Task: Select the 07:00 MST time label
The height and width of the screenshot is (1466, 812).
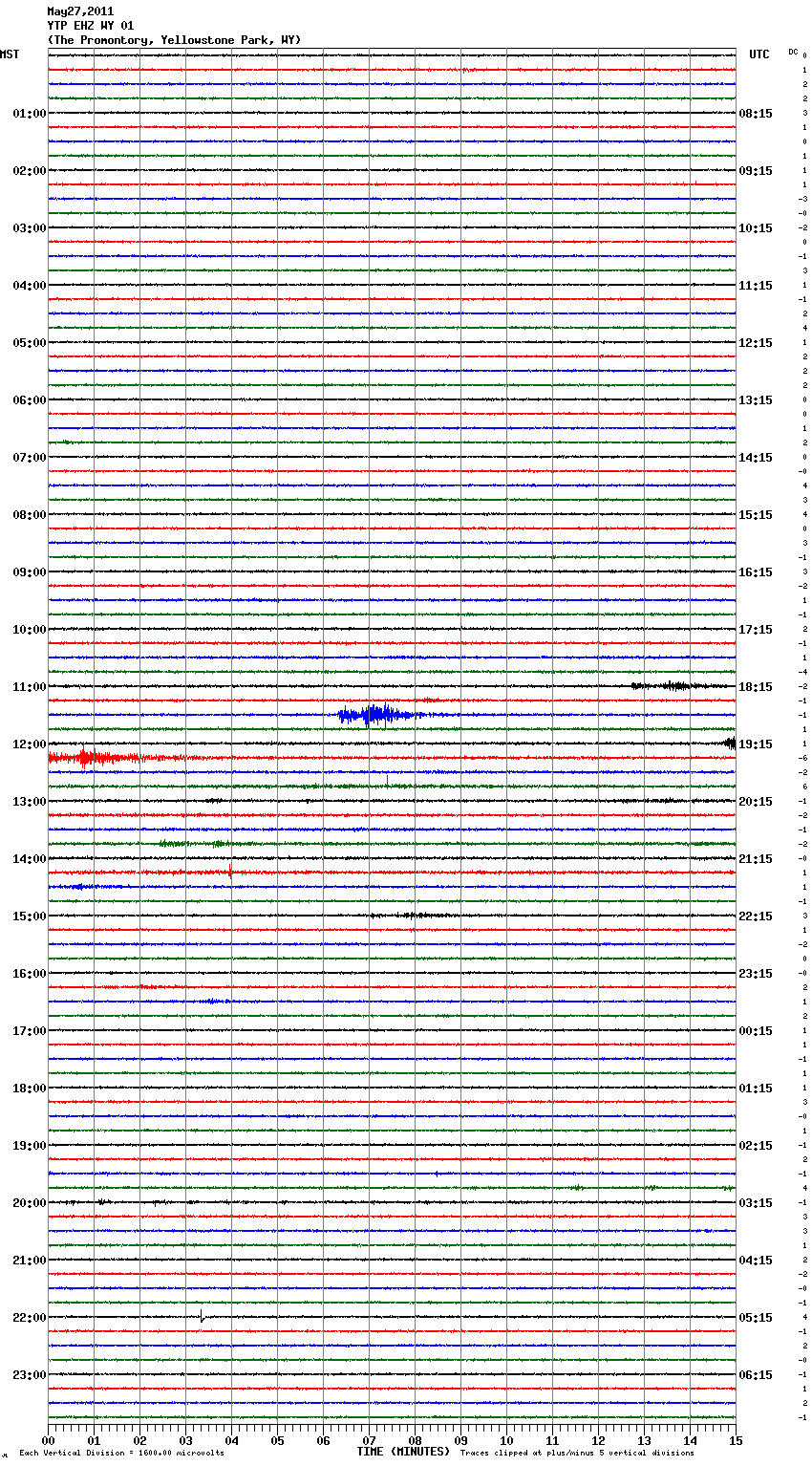Action: (x=29, y=458)
